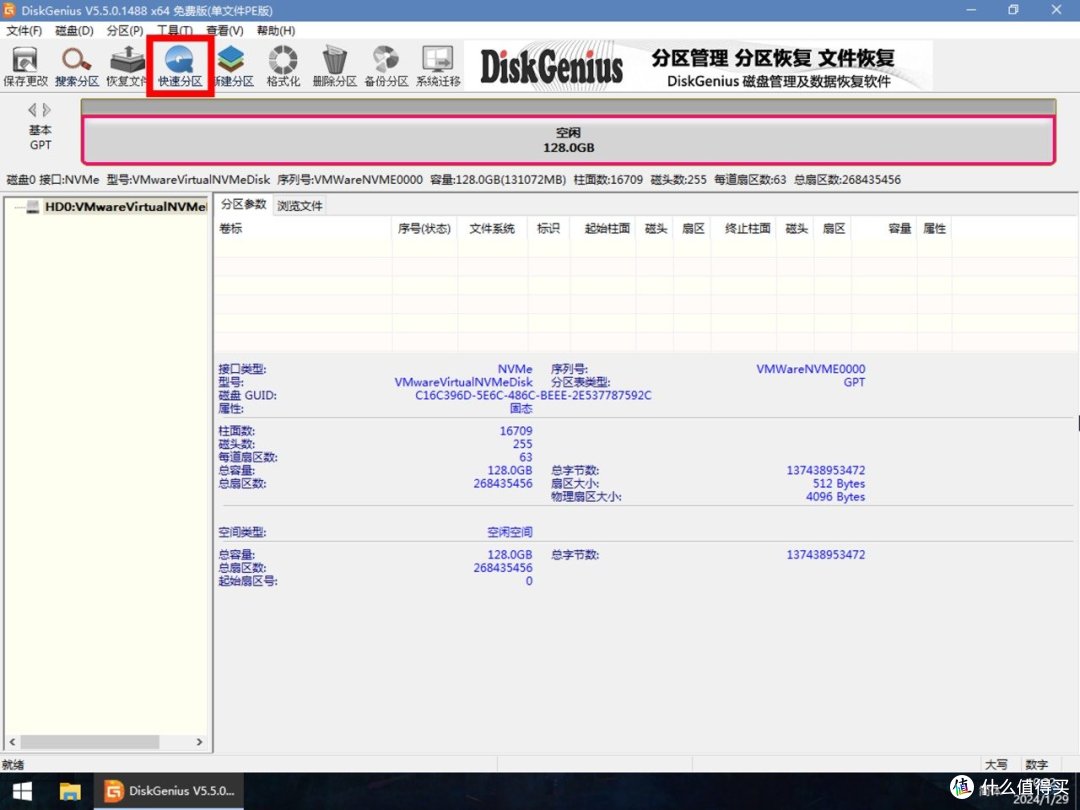Sort by the 序号(状态) column header
Image resolution: width=1080 pixels, height=810 pixels.
click(424, 229)
